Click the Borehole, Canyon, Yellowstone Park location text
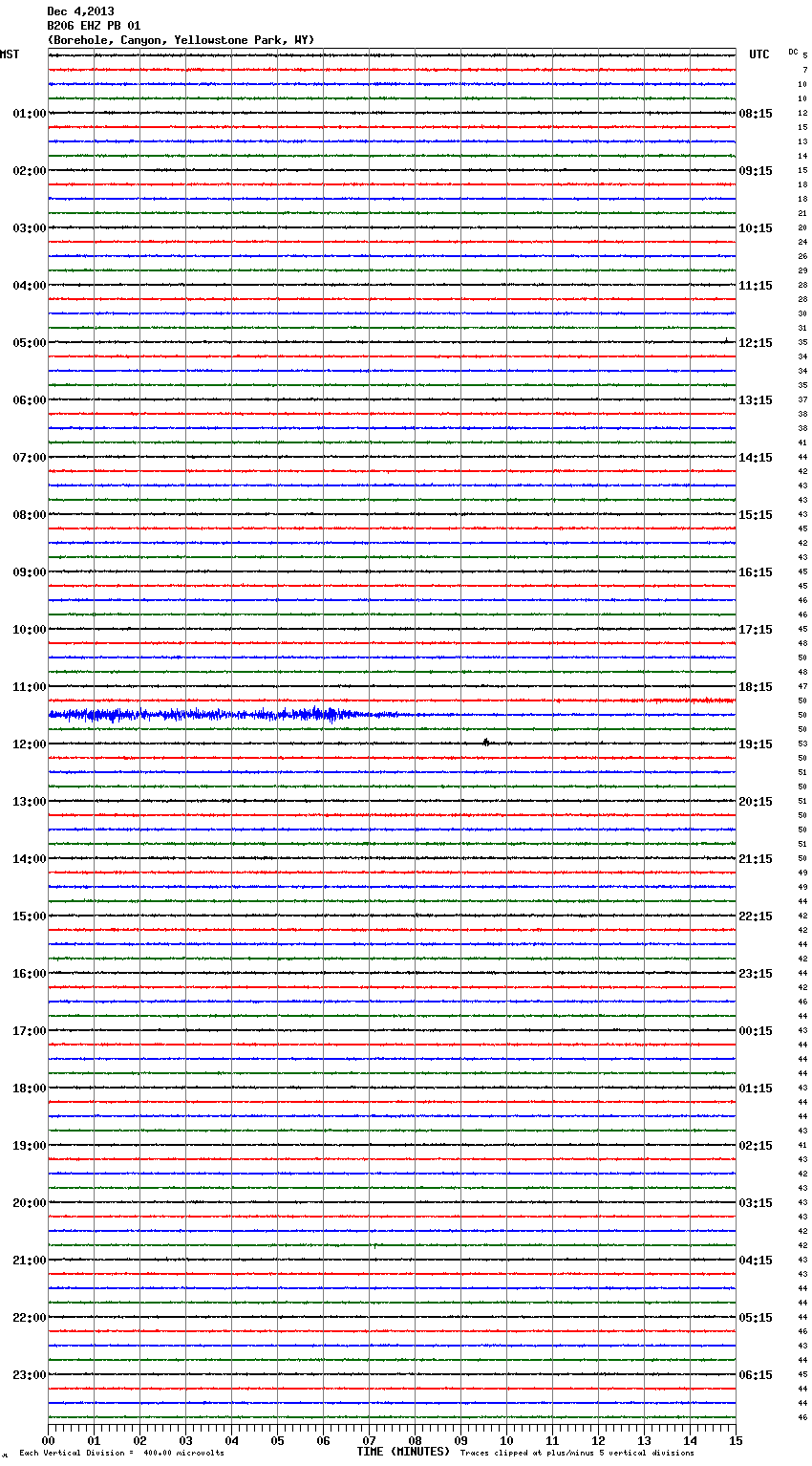Screen dimensions: 812x1466 (x=181, y=40)
